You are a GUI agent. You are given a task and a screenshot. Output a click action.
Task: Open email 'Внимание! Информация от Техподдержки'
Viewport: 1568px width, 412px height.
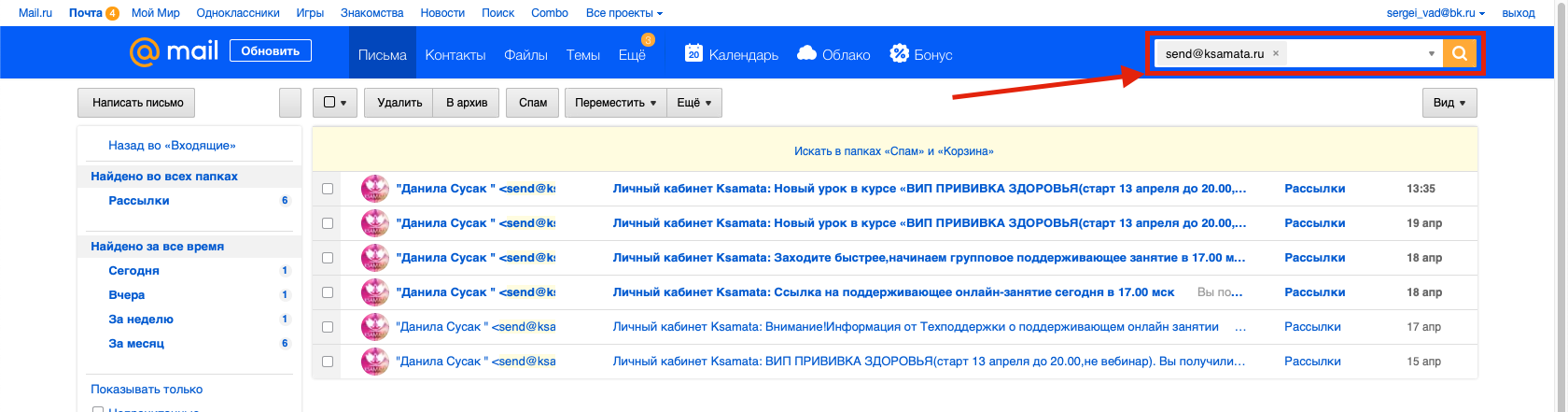(x=916, y=327)
